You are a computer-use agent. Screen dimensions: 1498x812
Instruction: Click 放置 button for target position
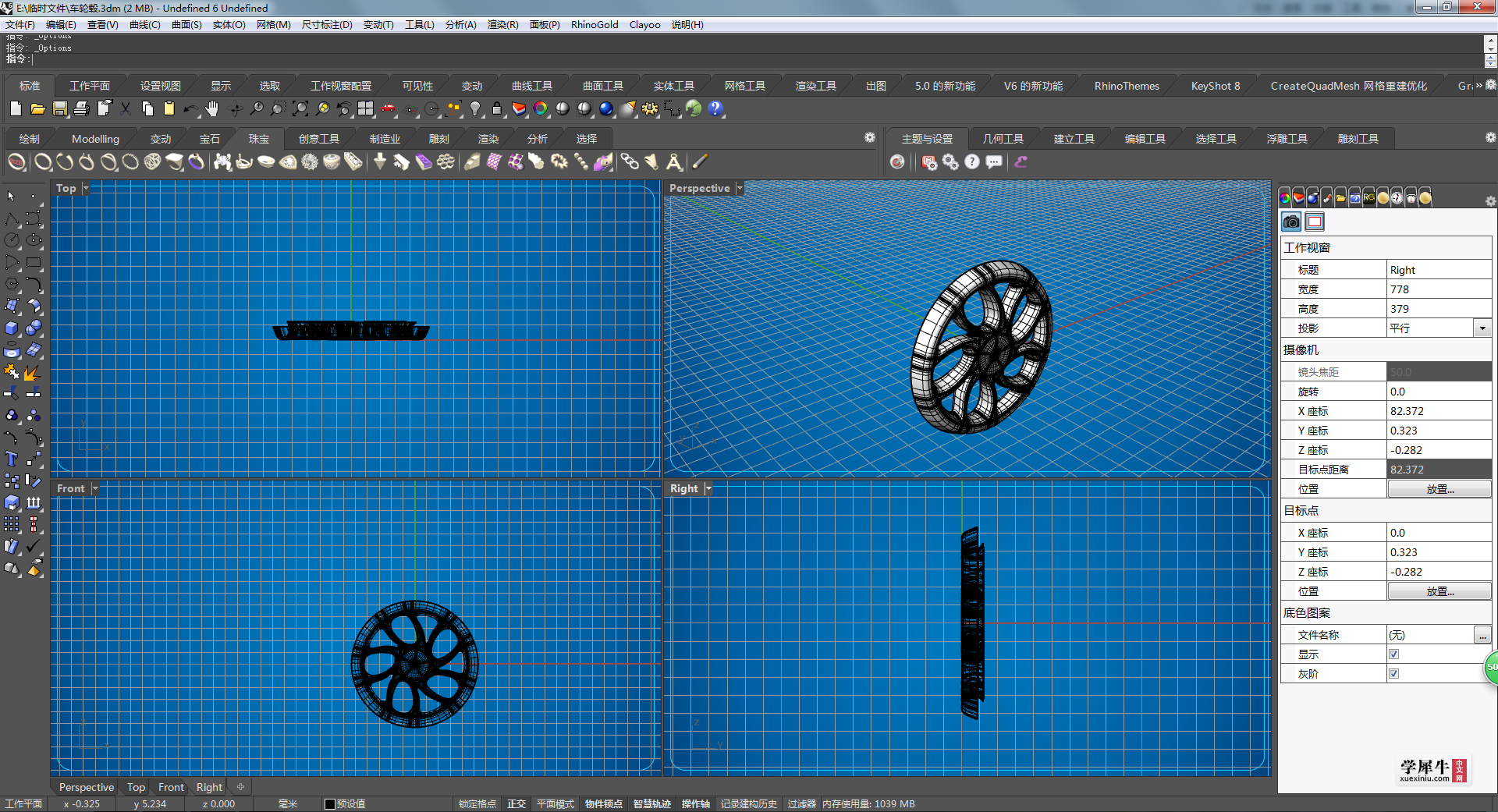(1439, 591)
